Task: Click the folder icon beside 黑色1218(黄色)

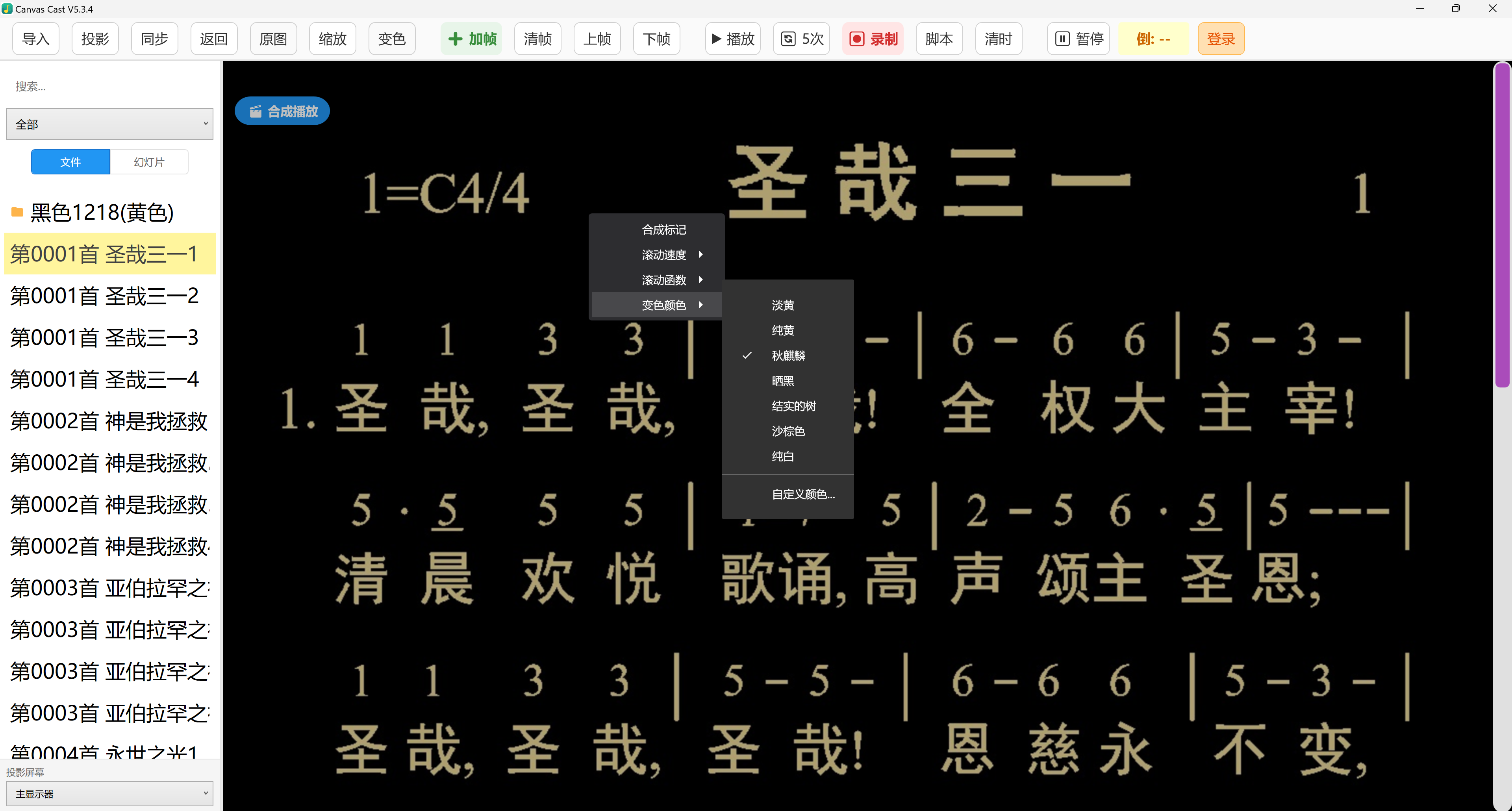Action: [17, 212]
